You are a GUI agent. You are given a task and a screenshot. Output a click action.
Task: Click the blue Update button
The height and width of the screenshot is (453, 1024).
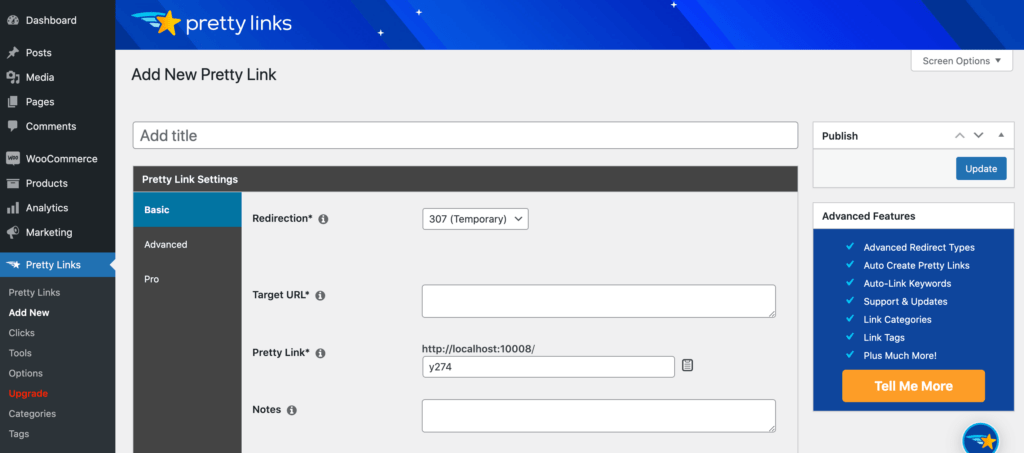coord(981,168)
